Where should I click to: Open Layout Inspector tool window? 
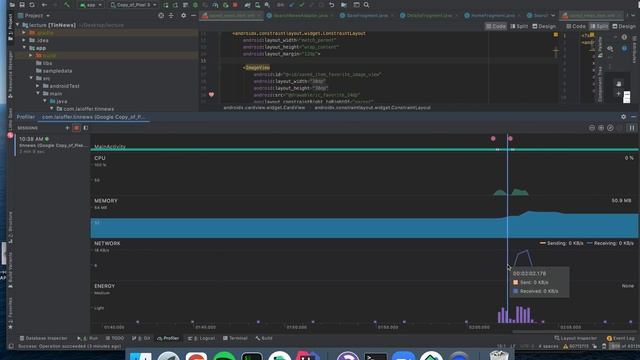(576, 338)
